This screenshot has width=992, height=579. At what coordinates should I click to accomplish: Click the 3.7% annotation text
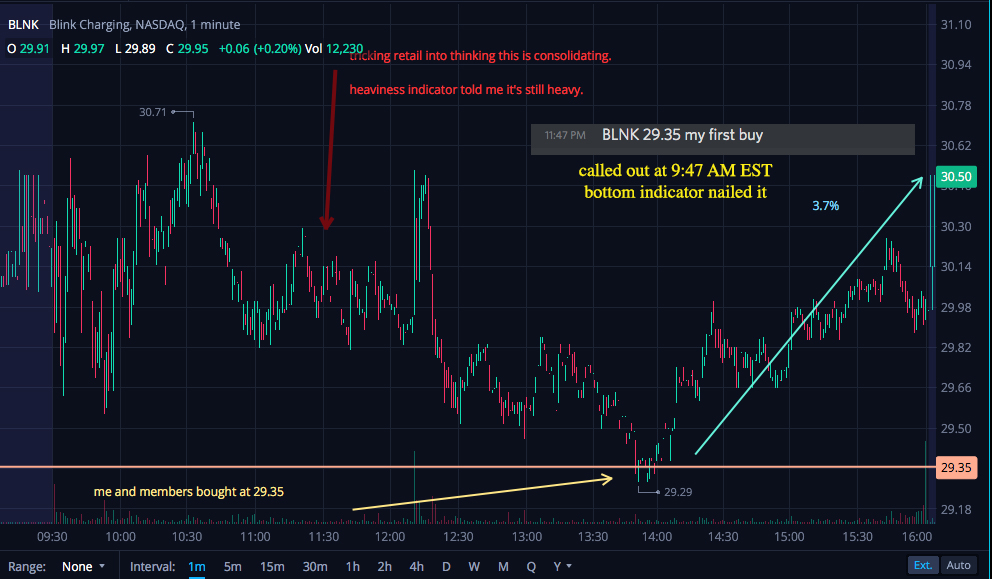[x=826, y=206]
